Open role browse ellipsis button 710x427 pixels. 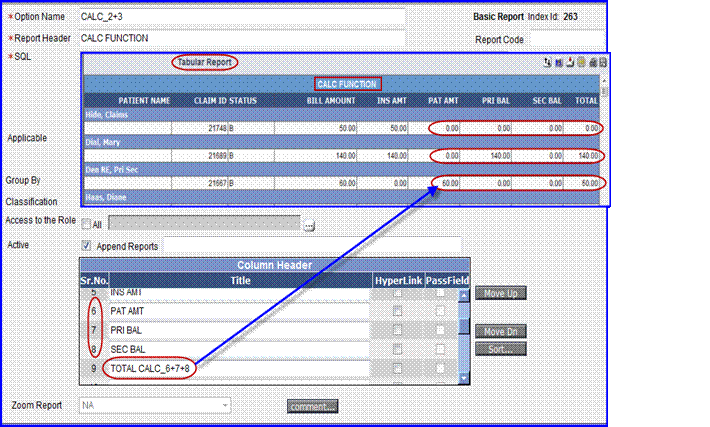(x=309, y=225)
